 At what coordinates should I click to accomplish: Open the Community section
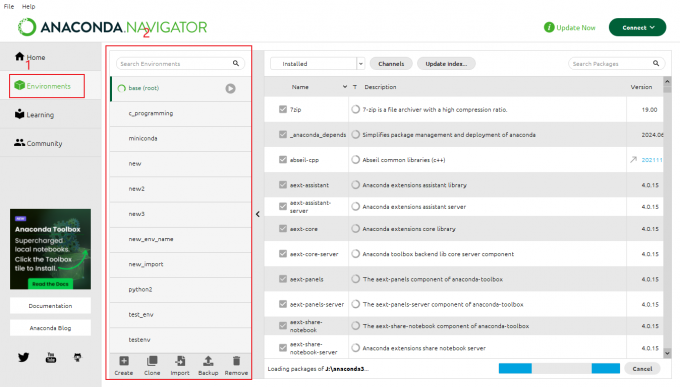click(38, 143)
